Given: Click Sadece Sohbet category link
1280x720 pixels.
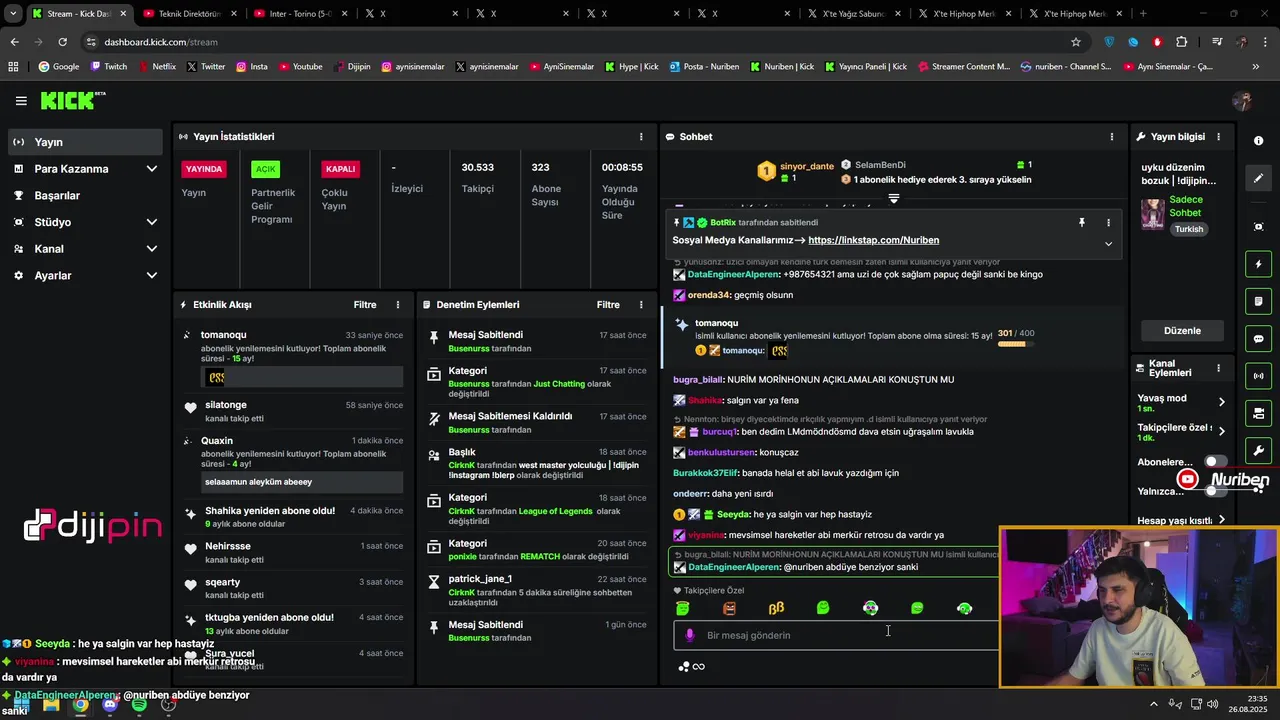Looking at the screenshot, I should pyautogui.click(x=1186, y=206).
